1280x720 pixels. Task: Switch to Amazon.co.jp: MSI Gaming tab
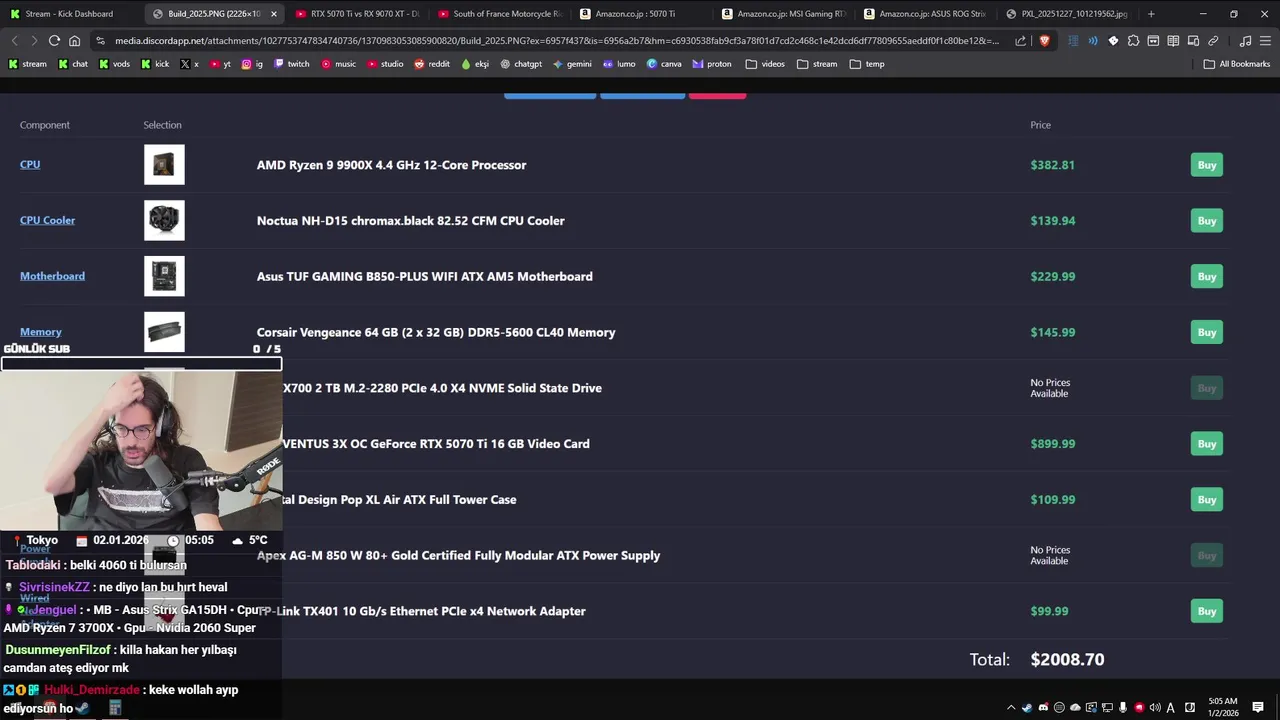pyautogui.click(x=782, y=14)
